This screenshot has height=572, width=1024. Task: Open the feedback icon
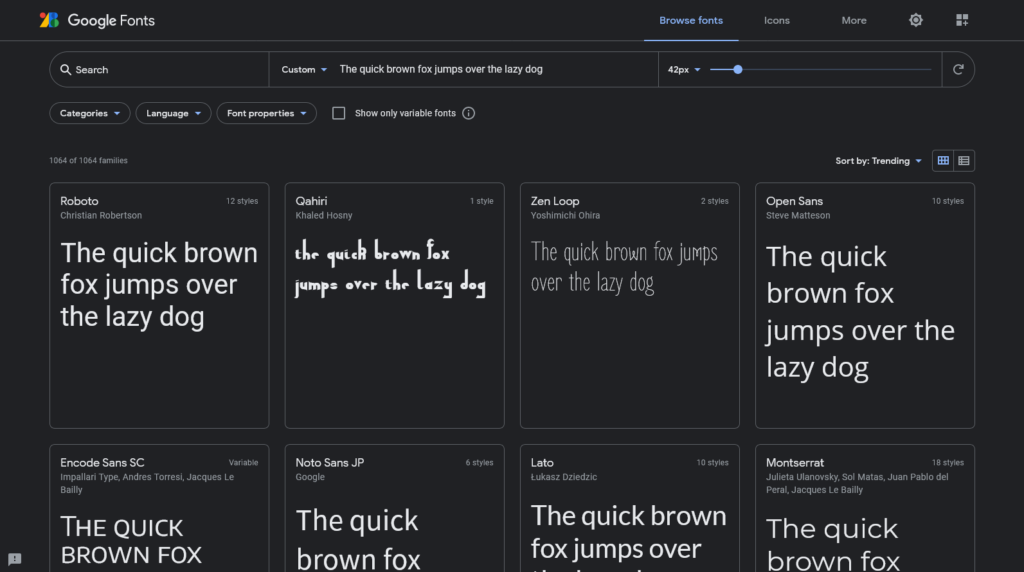14,559
